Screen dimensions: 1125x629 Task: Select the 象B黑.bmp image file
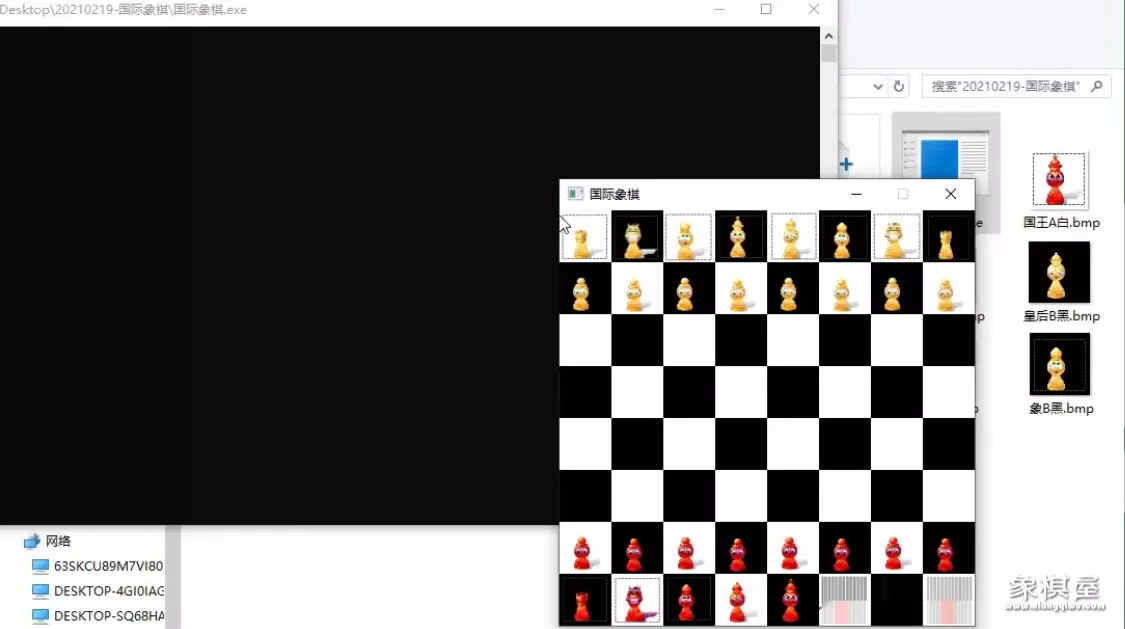(1060, 365)
